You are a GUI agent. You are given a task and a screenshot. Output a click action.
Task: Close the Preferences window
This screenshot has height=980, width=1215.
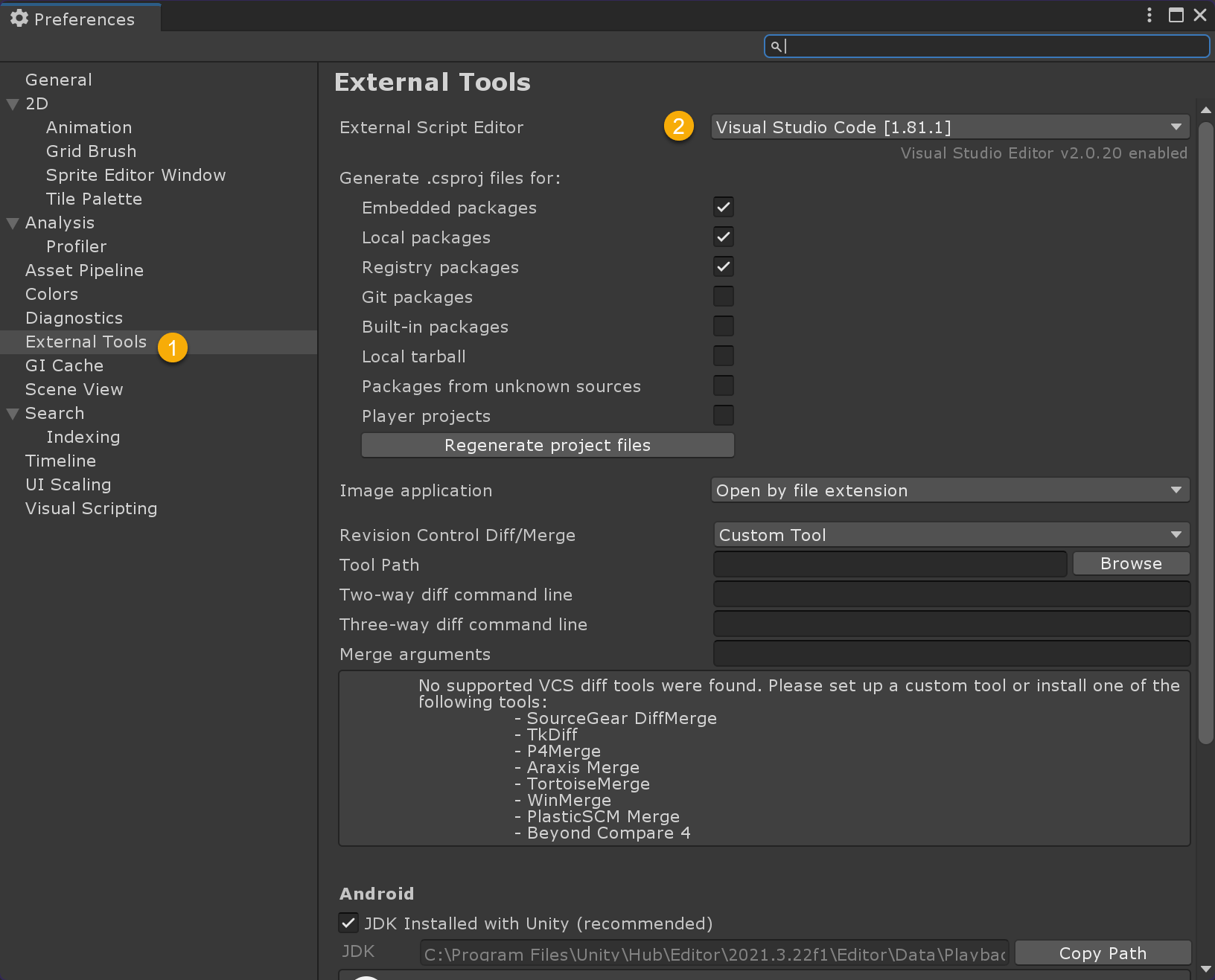[x=1200, y=15]
